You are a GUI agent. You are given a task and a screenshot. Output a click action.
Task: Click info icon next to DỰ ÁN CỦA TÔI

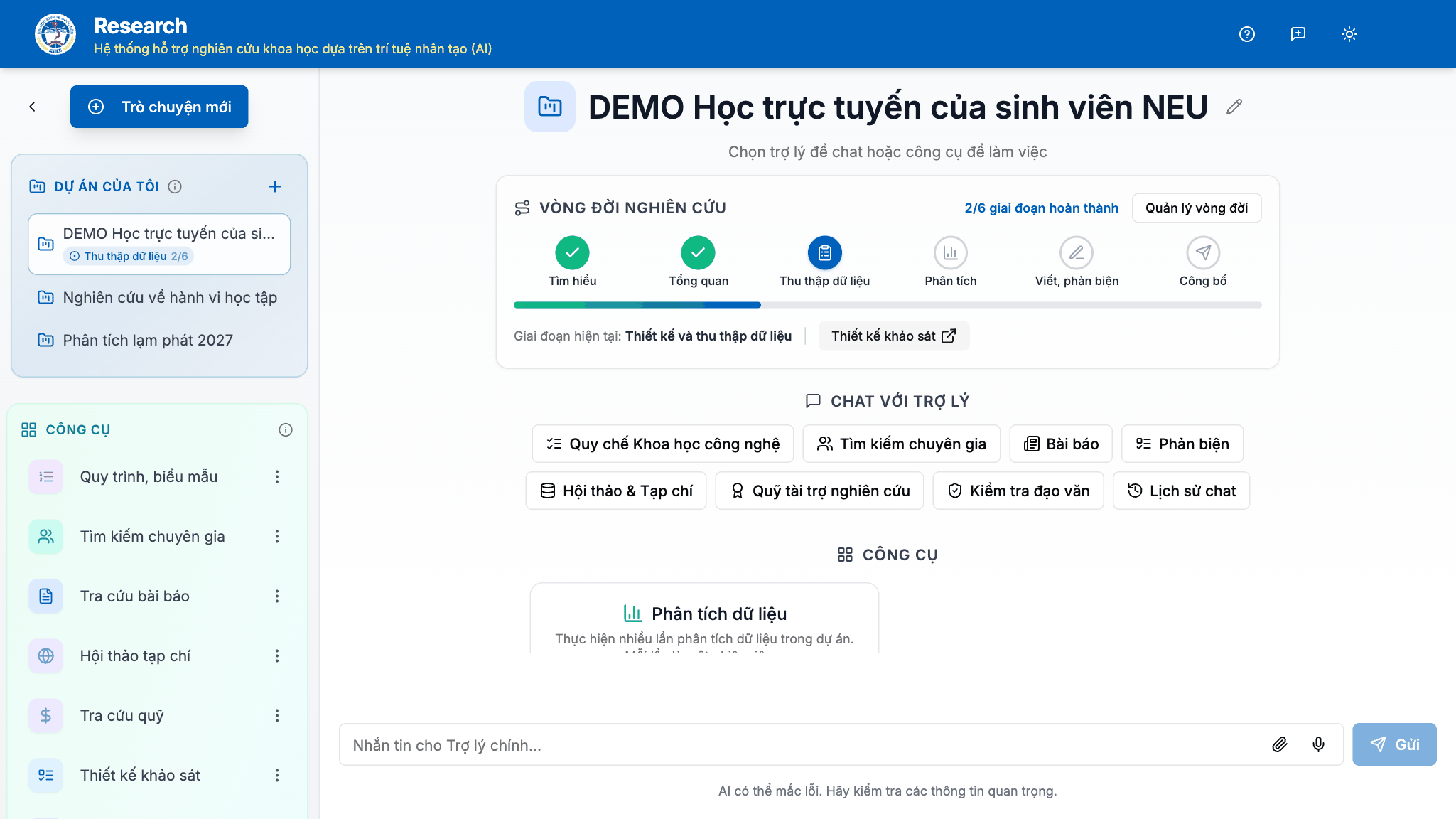(175, 186)
